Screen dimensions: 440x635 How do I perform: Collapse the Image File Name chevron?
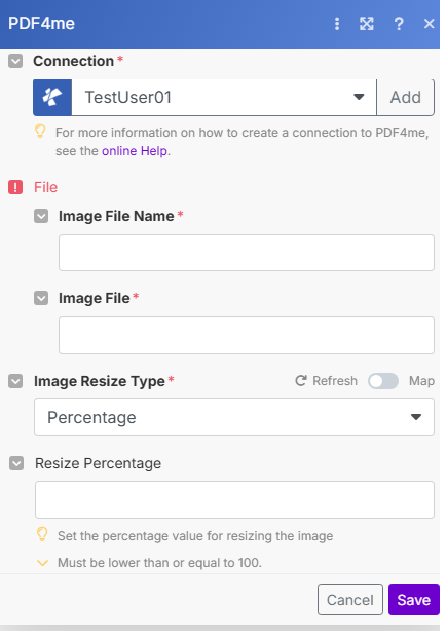click(x=41, y=216)
